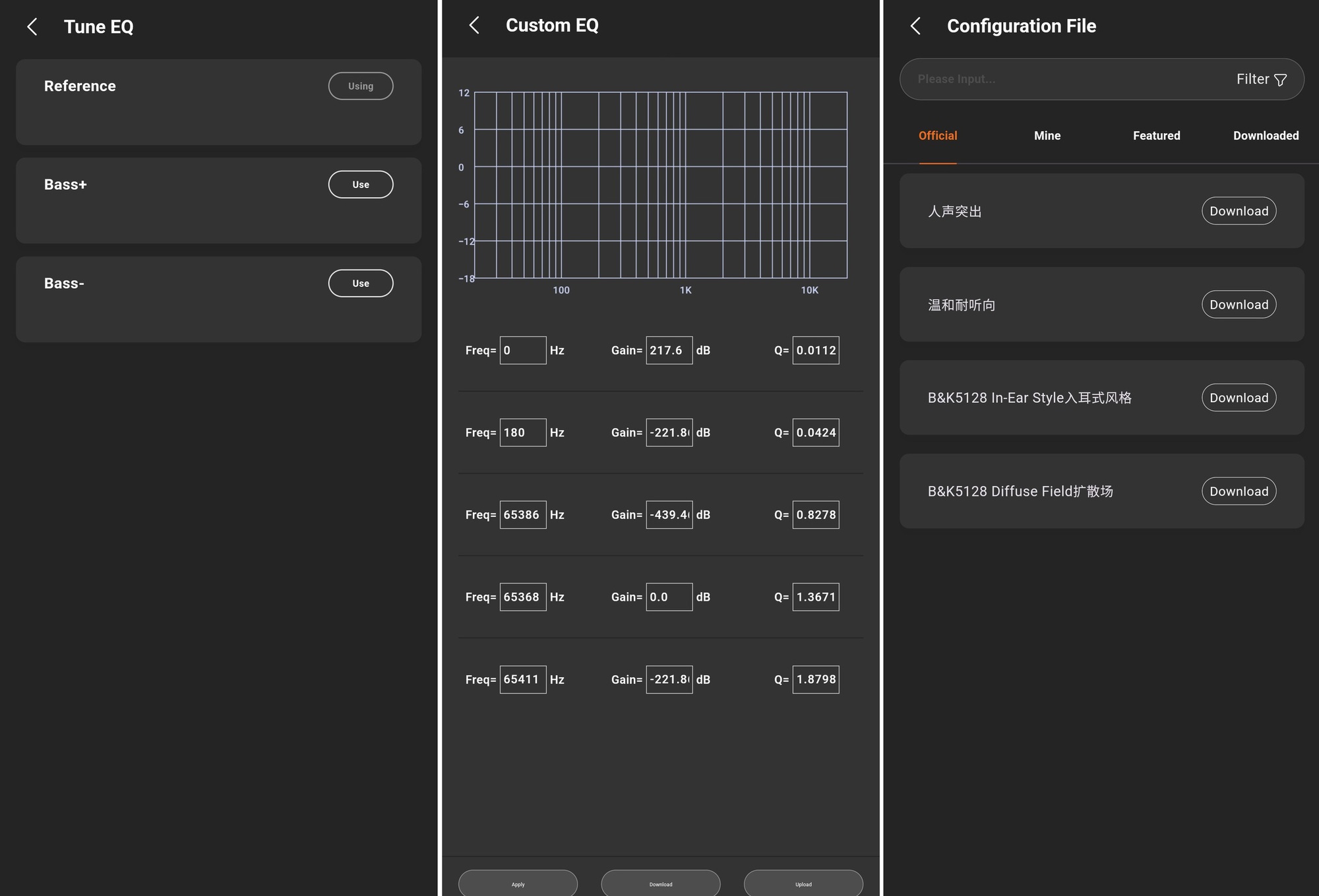Edit the Q field showing 1.8798
This screenshot has height=896, width=1319.
[x=816, y=680]
